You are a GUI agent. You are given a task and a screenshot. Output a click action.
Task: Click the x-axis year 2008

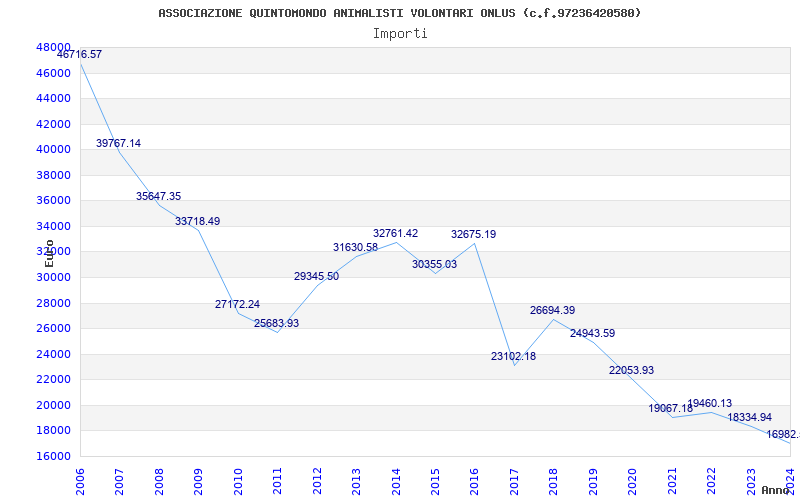(x=159, y=482)
